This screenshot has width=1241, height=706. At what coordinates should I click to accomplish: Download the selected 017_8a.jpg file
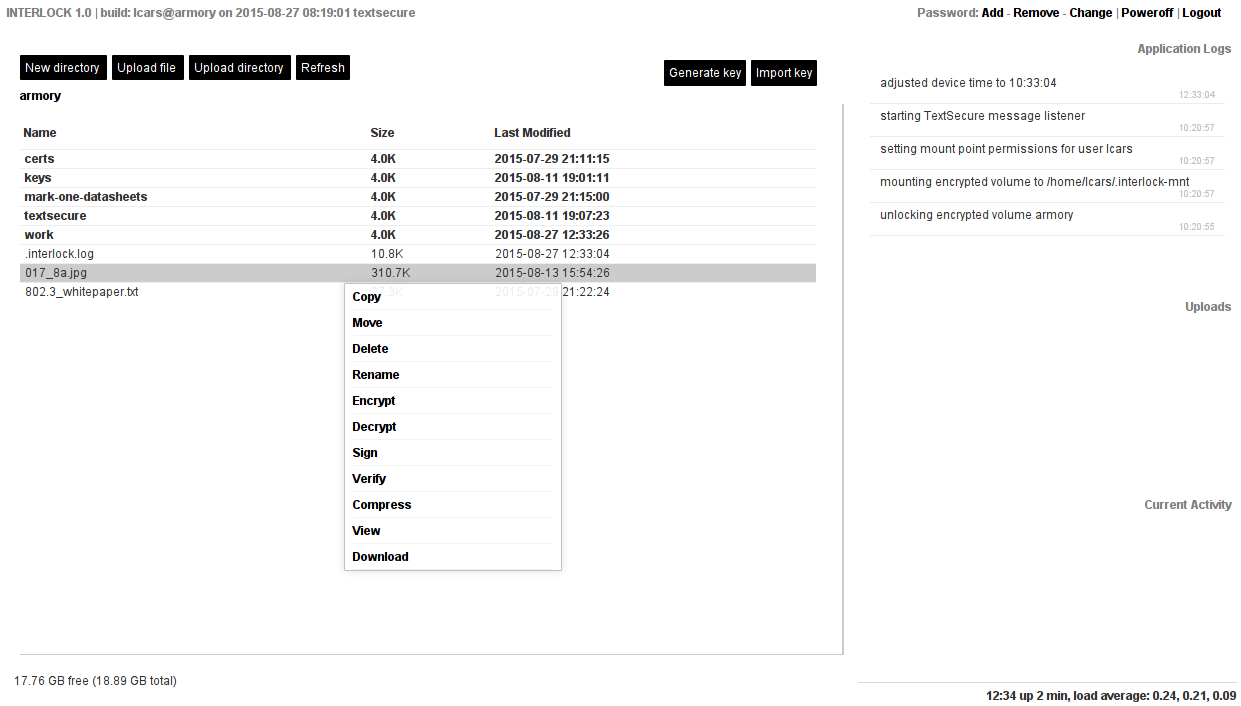380,556
